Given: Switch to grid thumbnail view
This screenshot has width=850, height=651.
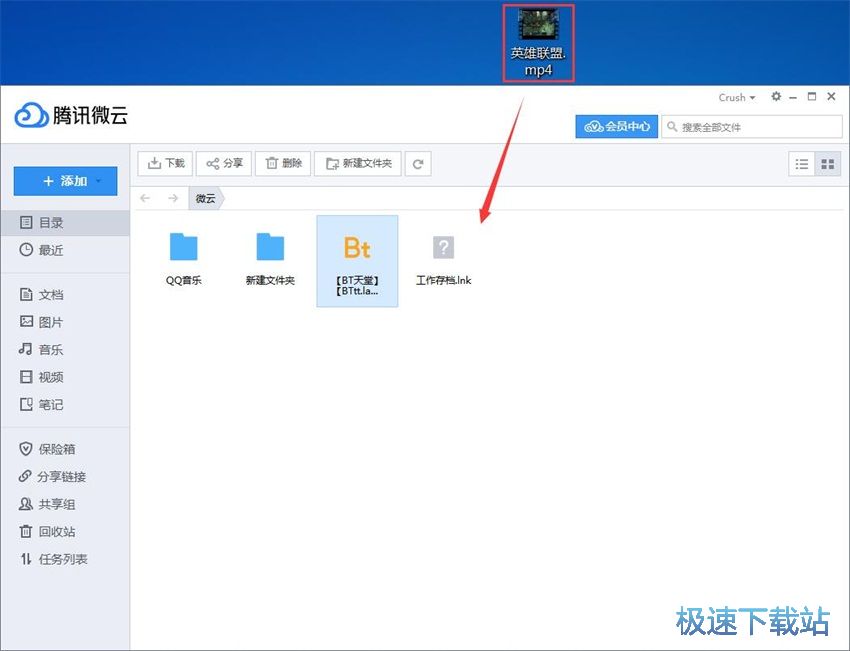Looking at the screenshot, I should tap(828, 164).
